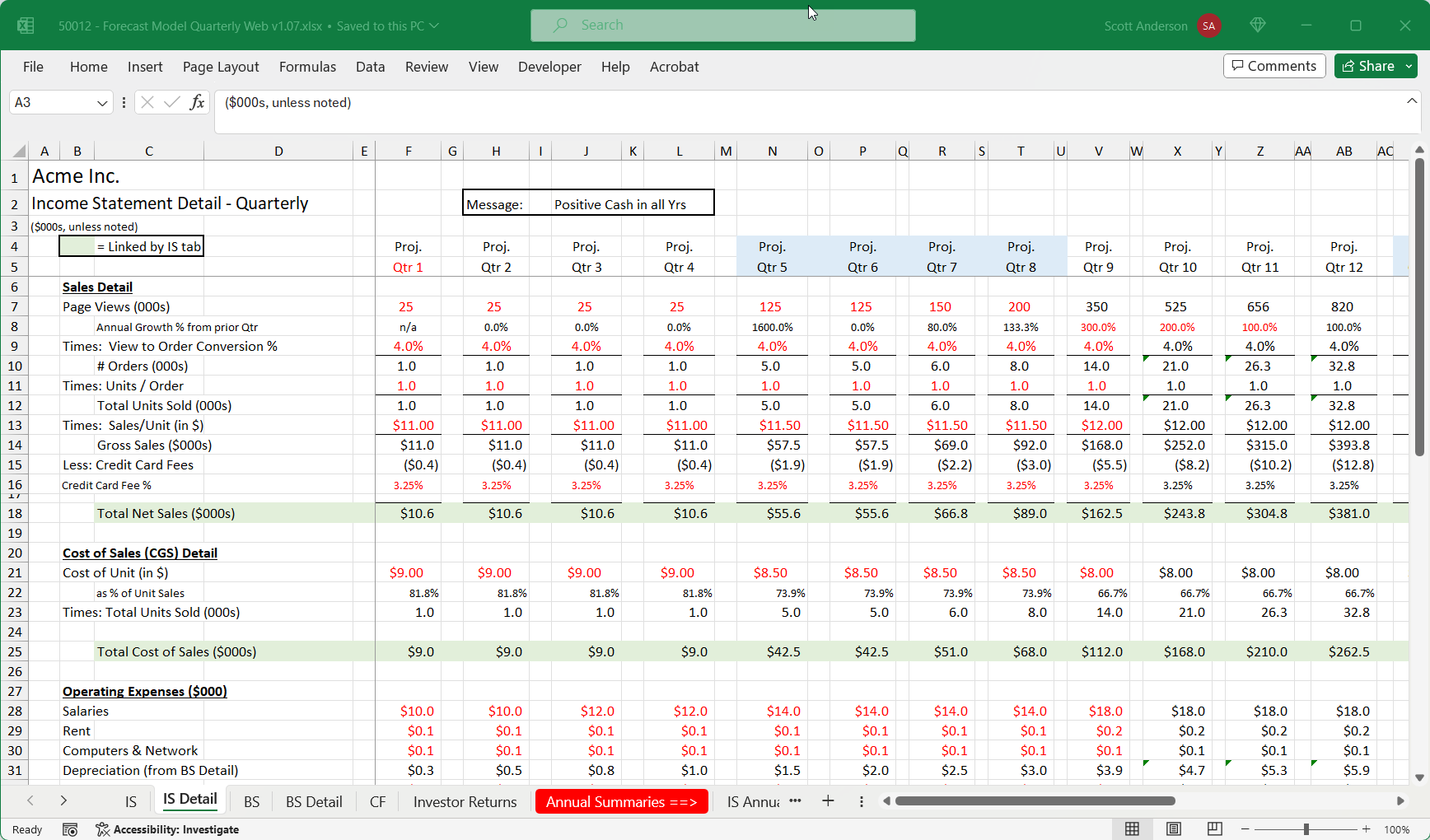Click Select All triangle corner of grid
Screen dimensions: 1430x840
coord(18,152)
